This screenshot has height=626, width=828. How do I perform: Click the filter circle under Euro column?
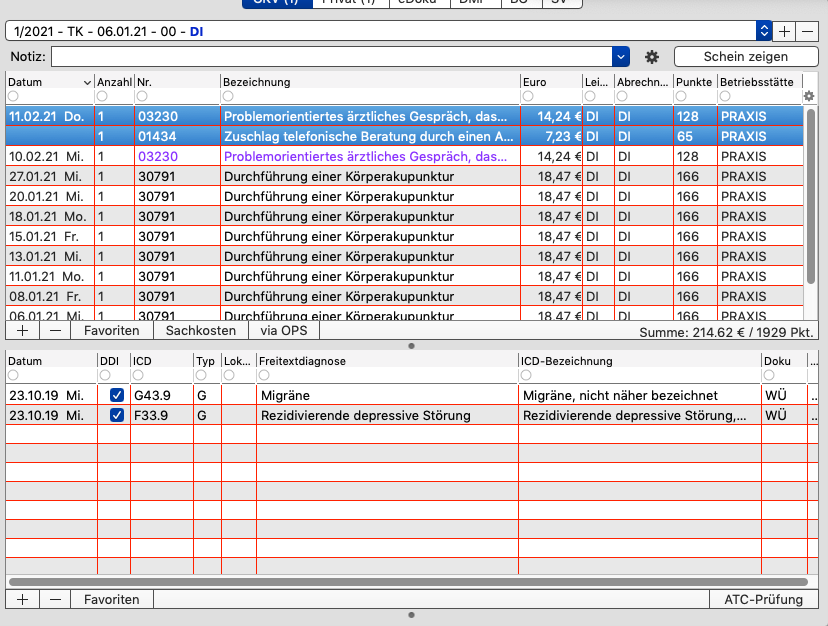528,96
